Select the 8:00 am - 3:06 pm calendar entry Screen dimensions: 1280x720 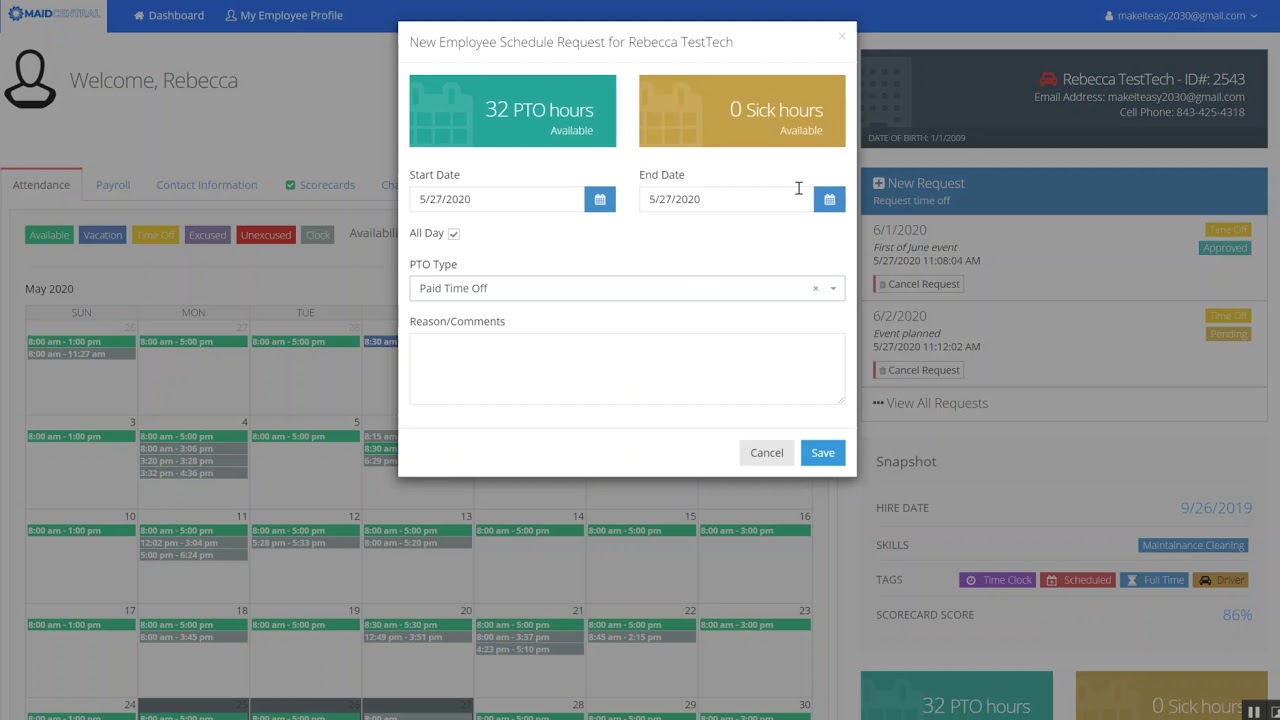[x=193, y=449]
